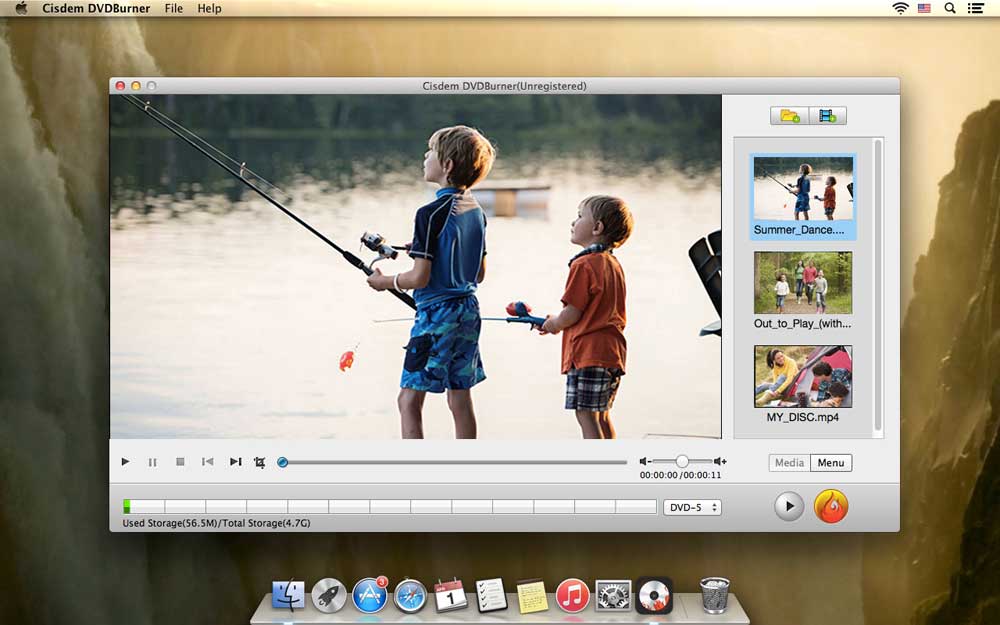This screenshot has height=625, width=1000.
Task: Go back to the previous clip
Action: [x=207, y=462]
